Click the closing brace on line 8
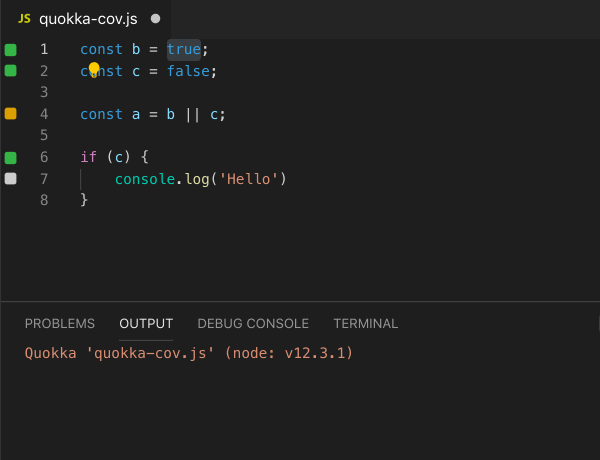The height and width of the screenshot is (460, 600). 84,200
